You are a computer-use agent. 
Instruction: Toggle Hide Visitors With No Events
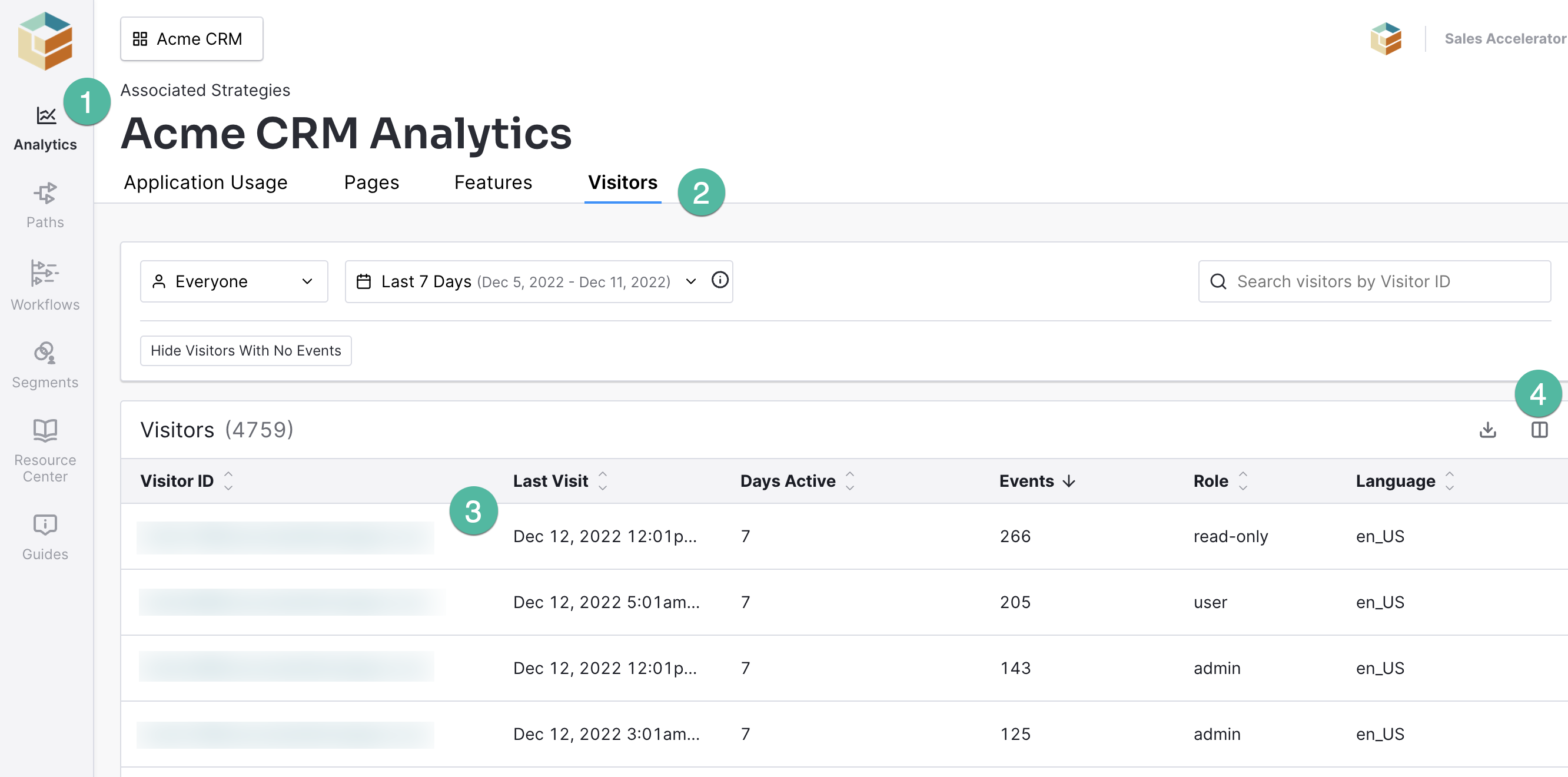[x=245, y=351]
